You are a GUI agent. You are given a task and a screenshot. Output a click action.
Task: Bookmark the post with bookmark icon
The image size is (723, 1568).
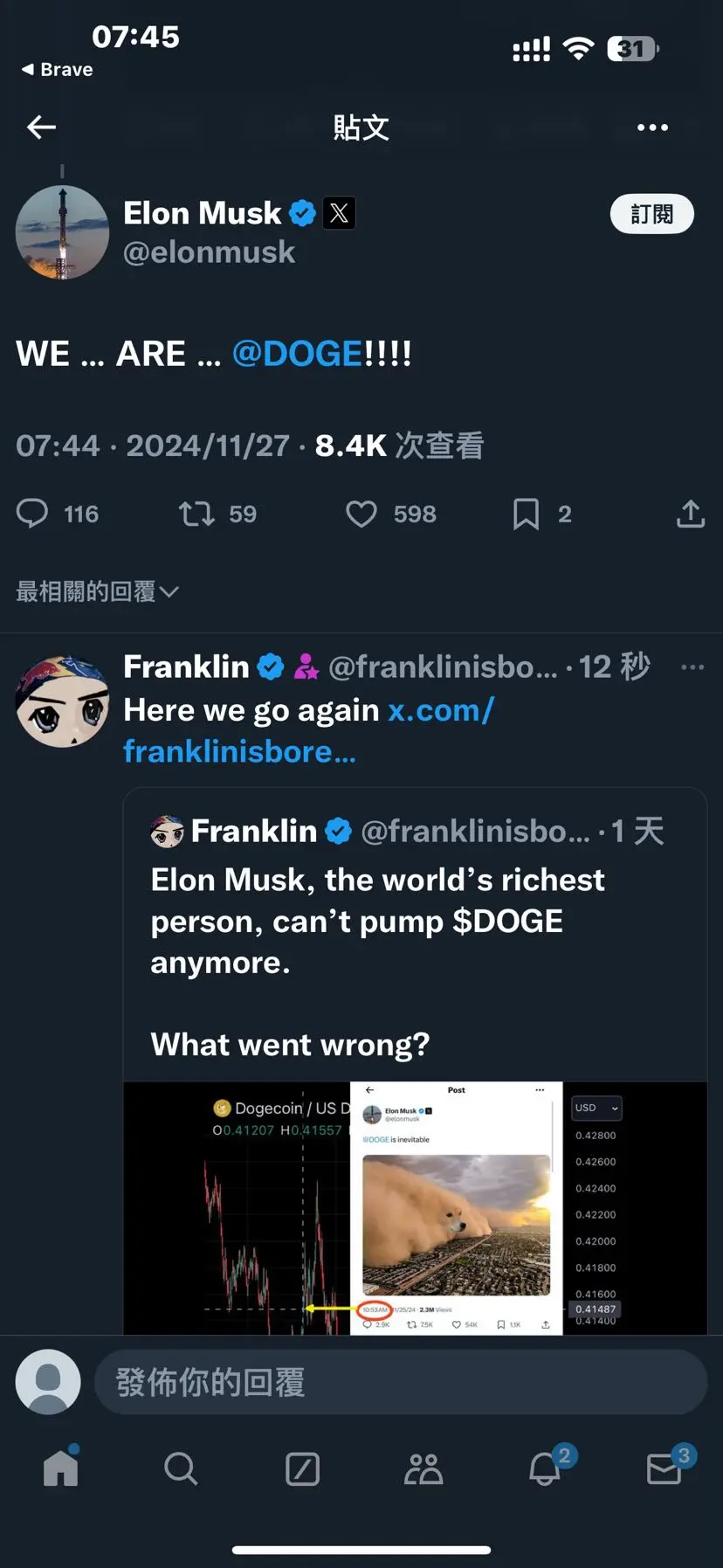pyautogui.click(x=526, y=514)
